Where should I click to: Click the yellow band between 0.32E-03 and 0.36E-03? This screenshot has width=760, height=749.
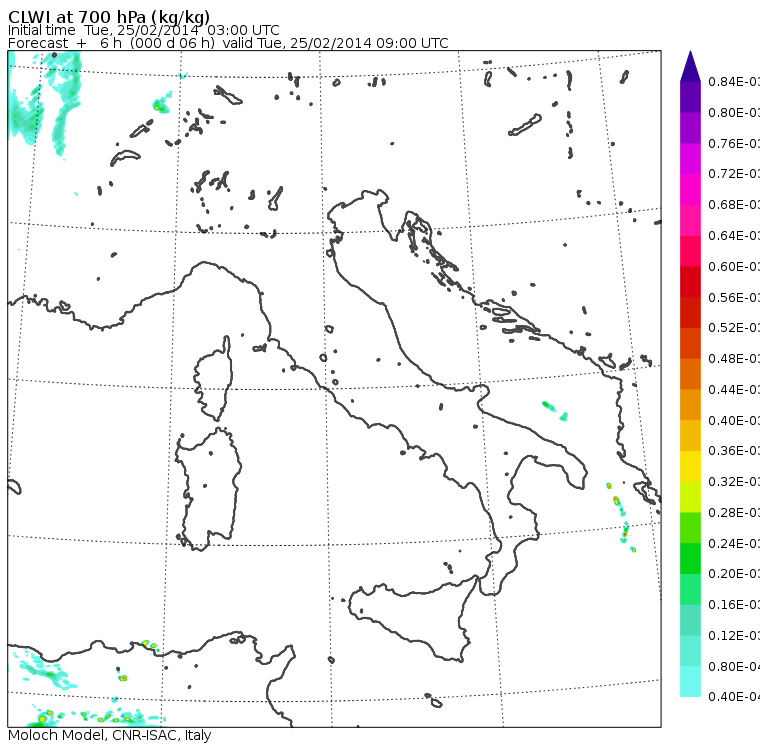click(690, 466)
